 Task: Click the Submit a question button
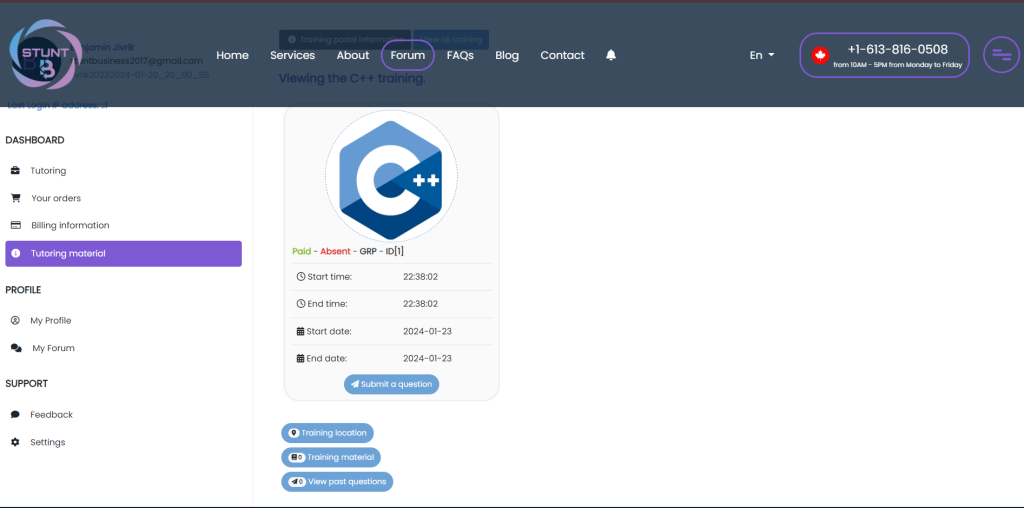pos(391,384)
